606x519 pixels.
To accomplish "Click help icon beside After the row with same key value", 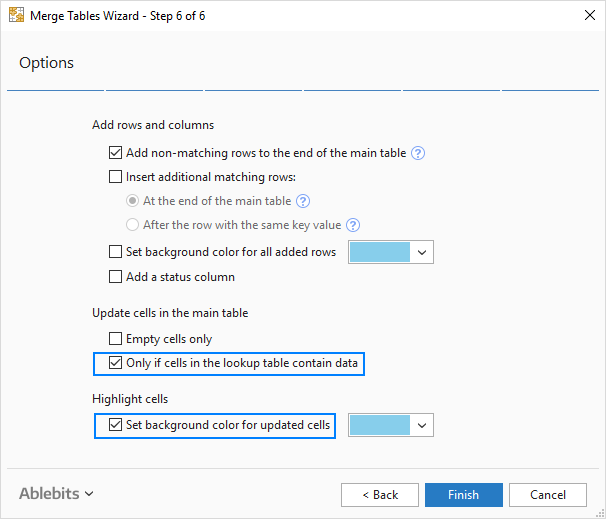I will (352, 225).
